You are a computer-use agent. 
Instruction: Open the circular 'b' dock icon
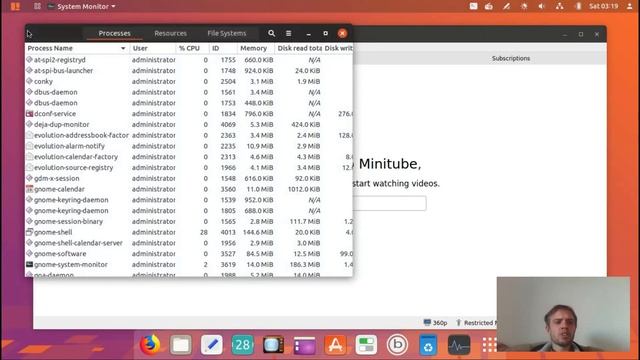[397, 345]
